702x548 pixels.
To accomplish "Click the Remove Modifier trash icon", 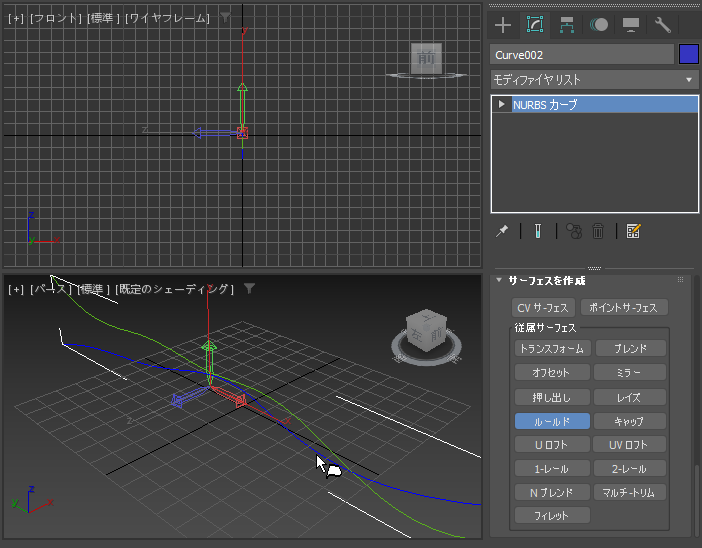I will coord(598,231).
